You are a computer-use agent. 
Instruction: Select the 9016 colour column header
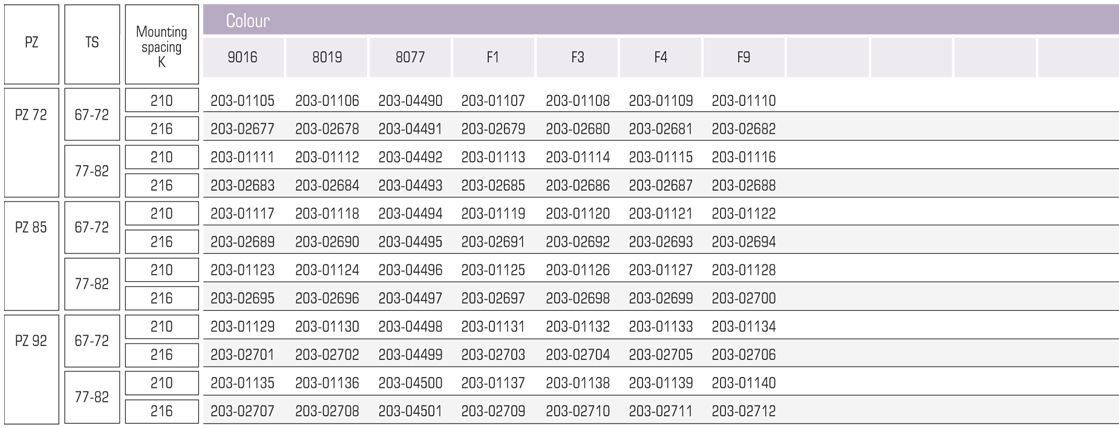point(243,57)
